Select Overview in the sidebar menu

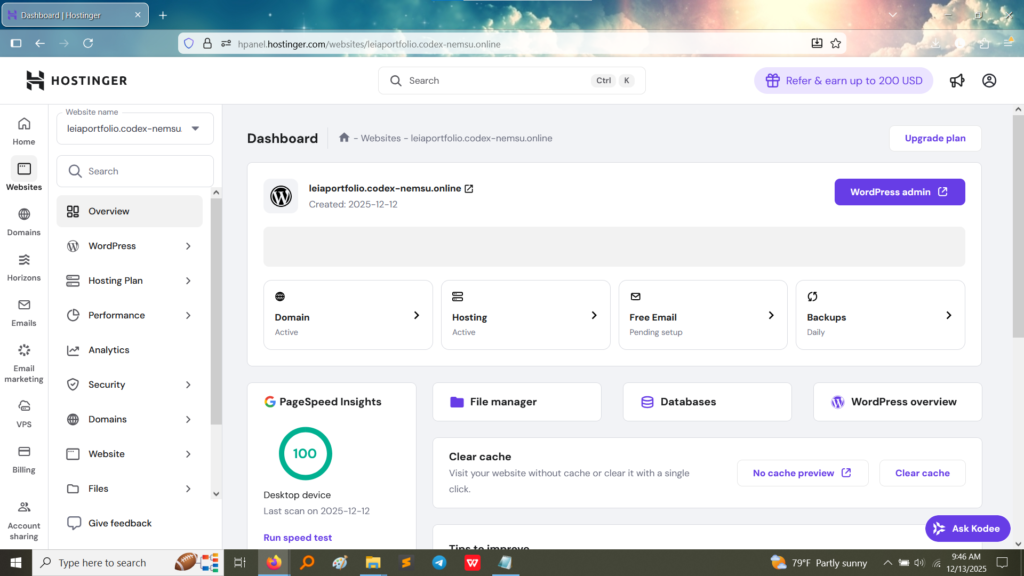click(130, 211)
